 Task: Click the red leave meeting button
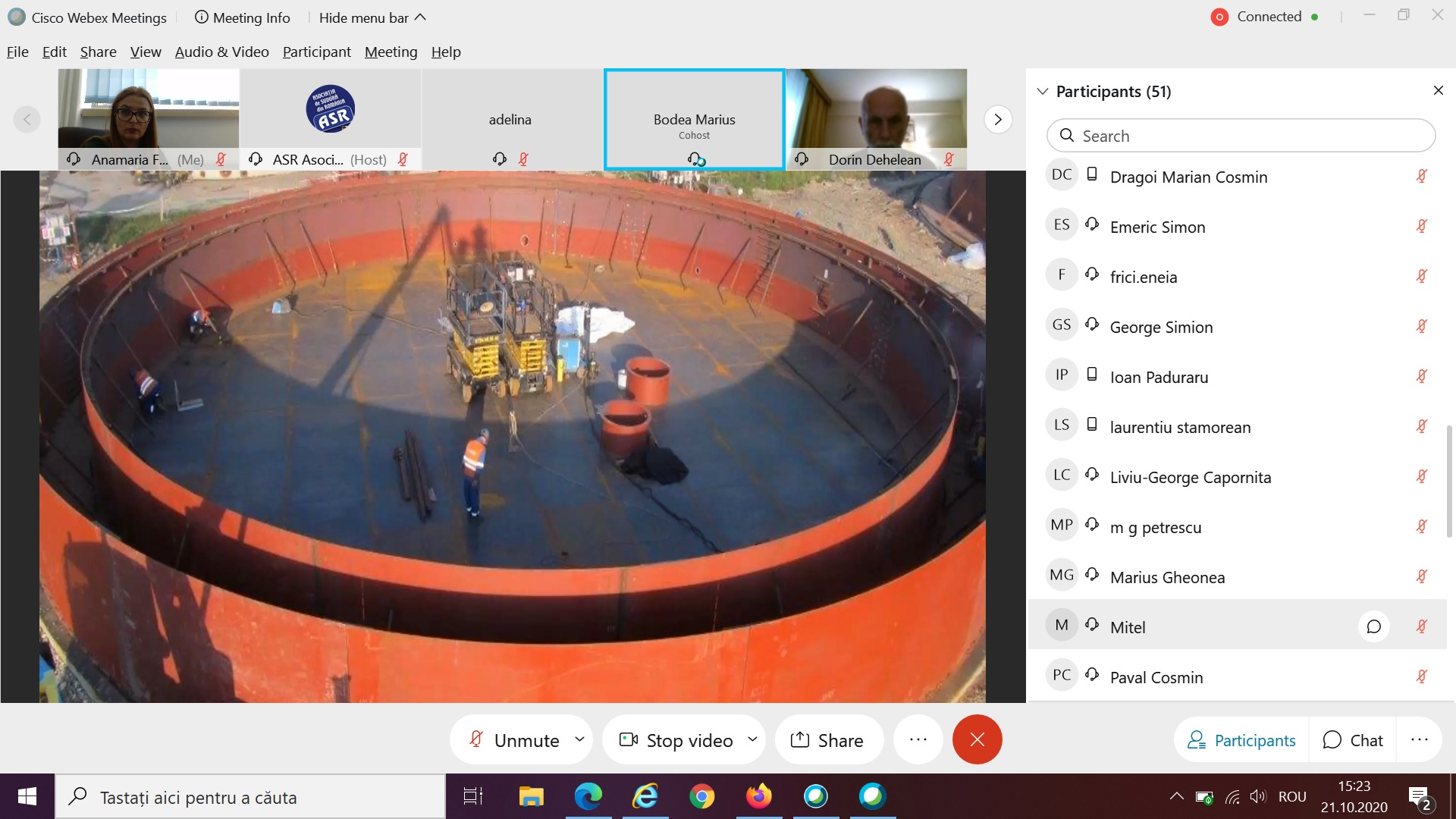977,739
